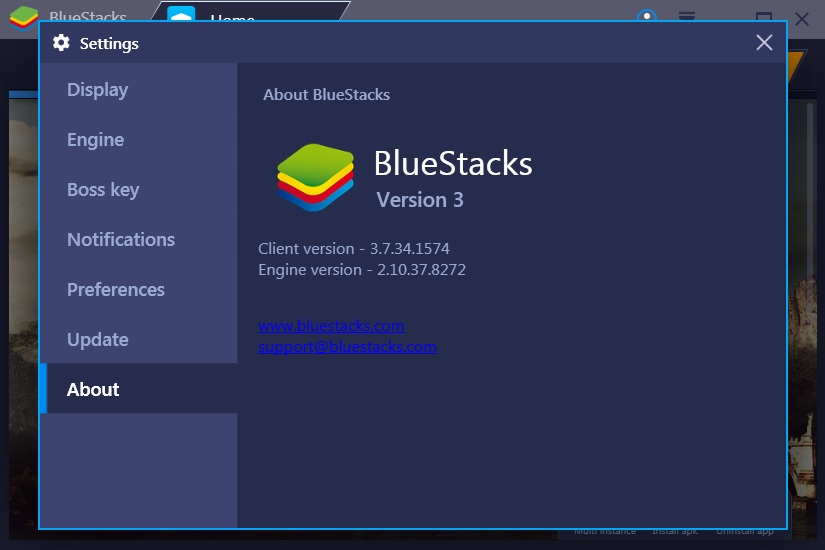Viewport: 825px width, 550px height.
Task: Click the Home tab icon
Action: (181, 17)
